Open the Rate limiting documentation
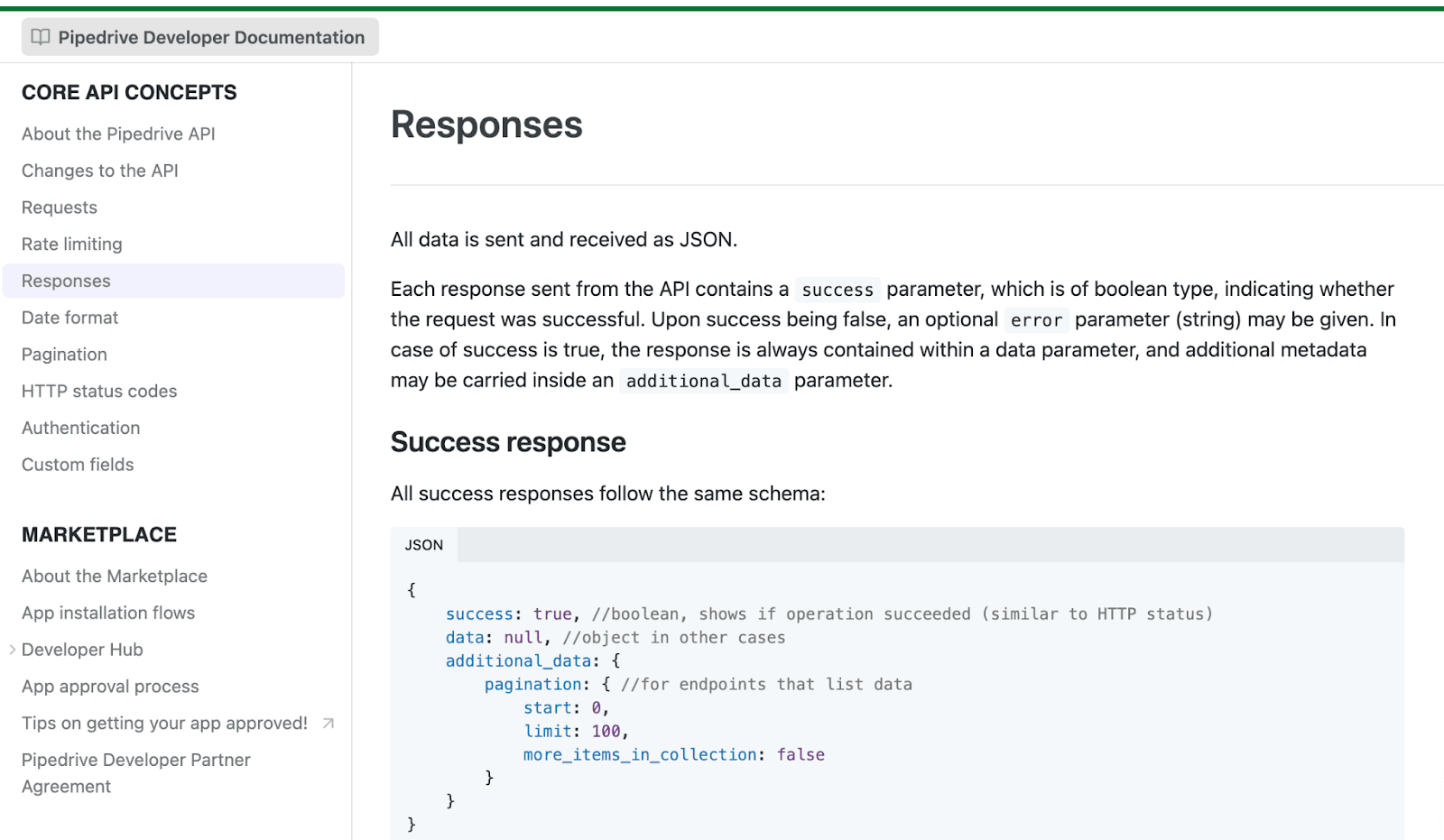The image size is (1444, 840). tap(71, 244)
